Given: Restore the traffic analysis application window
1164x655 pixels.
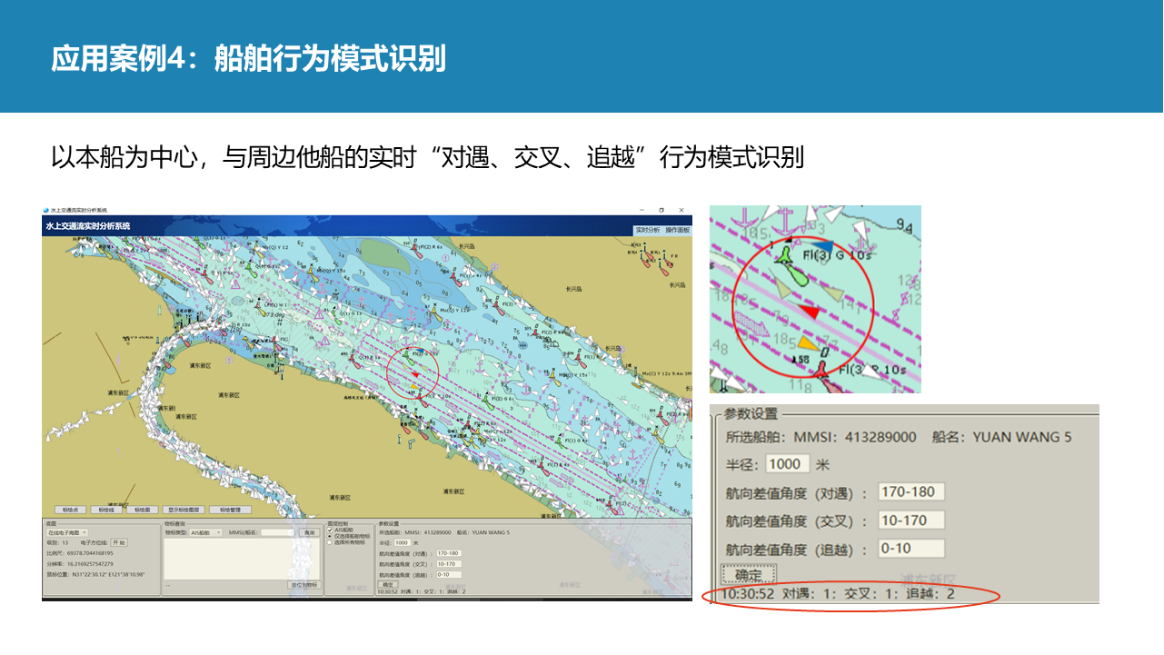Looking at the screenshot, I should pyautogui.click(x=661, y=210).
